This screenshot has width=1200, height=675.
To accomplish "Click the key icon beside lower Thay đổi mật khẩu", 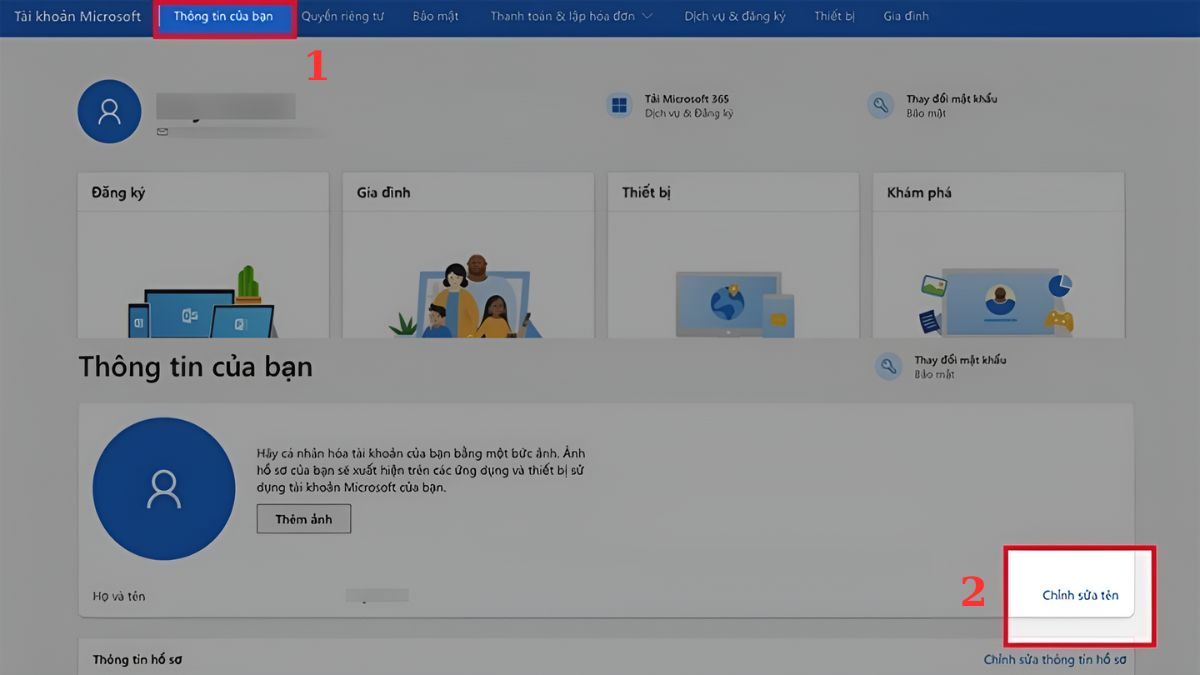I will pyautogui.click(x=889, y=366).
